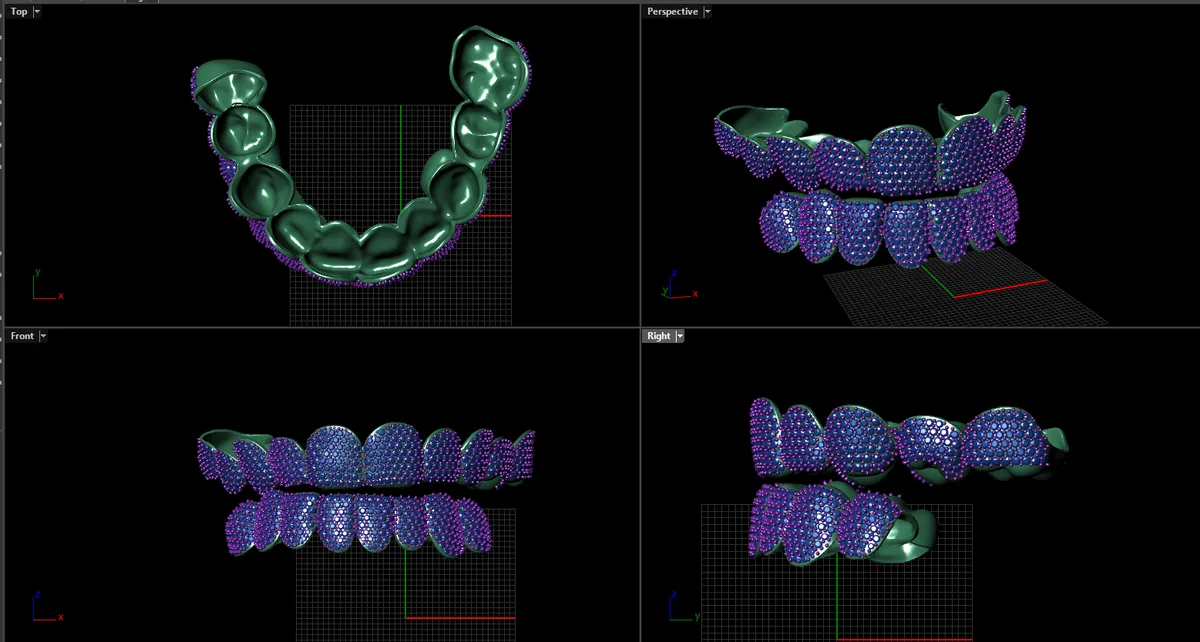Select the lower grill in Front viewport
This screenshot has width=1200, height=642.
pos(360,523)
